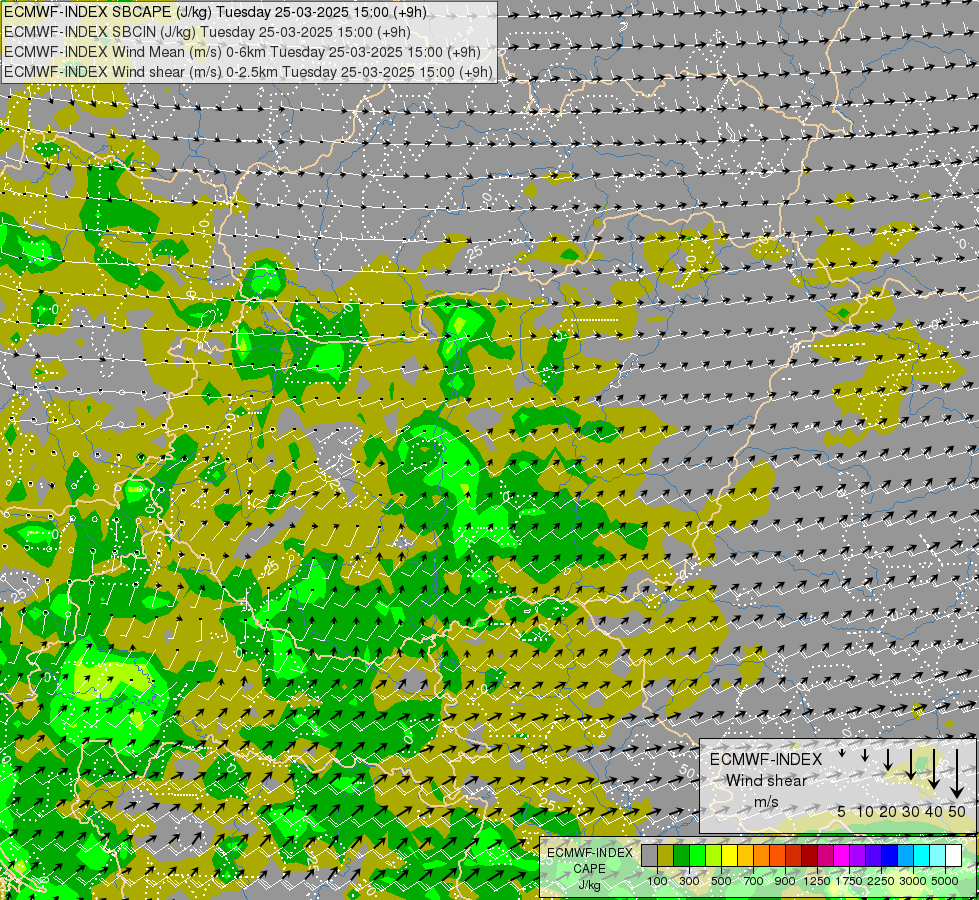Click the Wind shear 0-2.5km title line
Screen dimensions: 979x900
(x=248, y=72)
